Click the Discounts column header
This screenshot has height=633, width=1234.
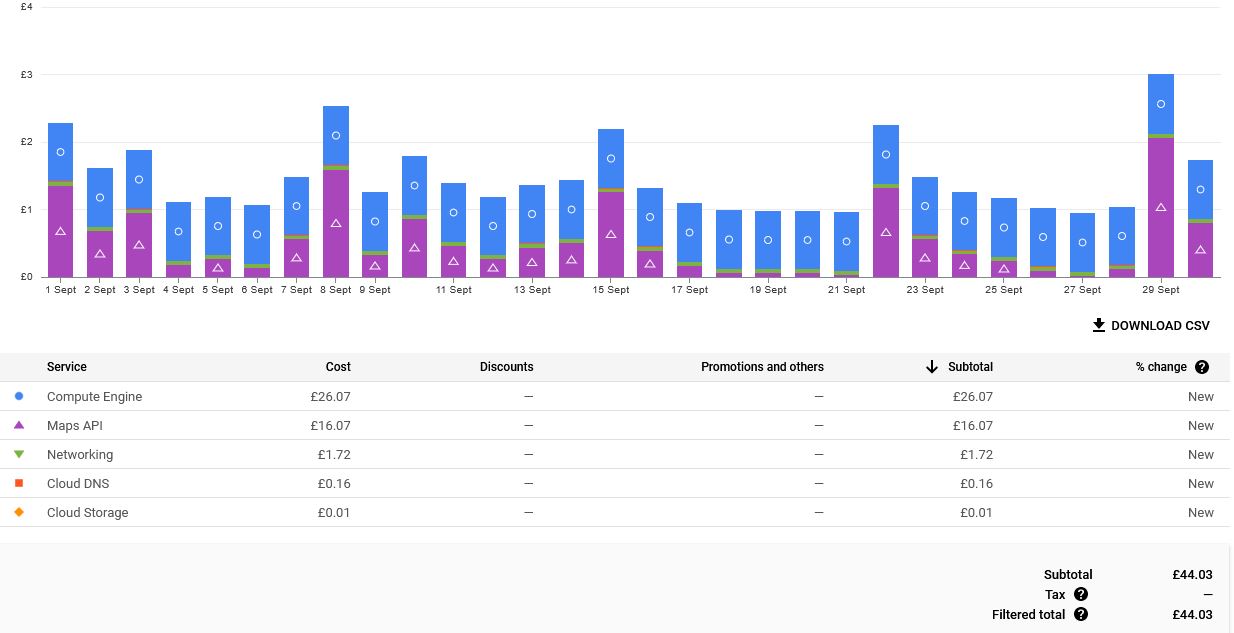[506, 367]
